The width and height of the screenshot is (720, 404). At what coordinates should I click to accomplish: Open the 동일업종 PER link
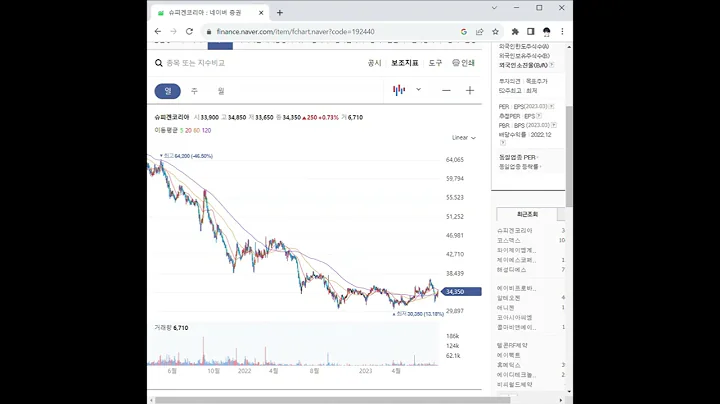pos(518,157)
